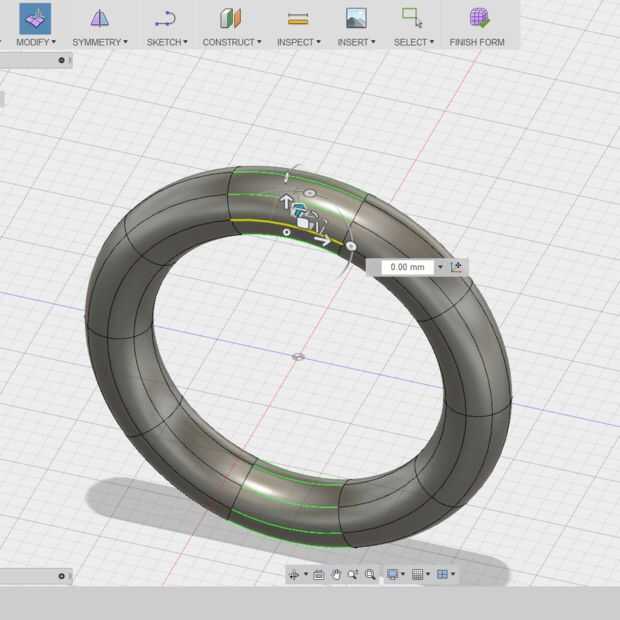The height and width of the screenshot is (620, 620).
Task: Open the SELECT dropdown menu
Action: 414,42
